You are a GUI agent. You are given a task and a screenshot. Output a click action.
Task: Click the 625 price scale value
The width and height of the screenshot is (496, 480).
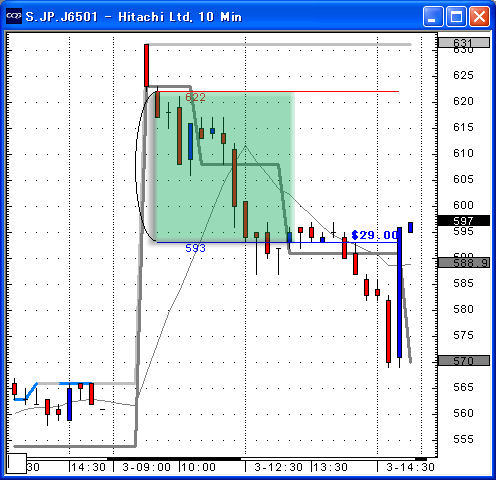463,75
